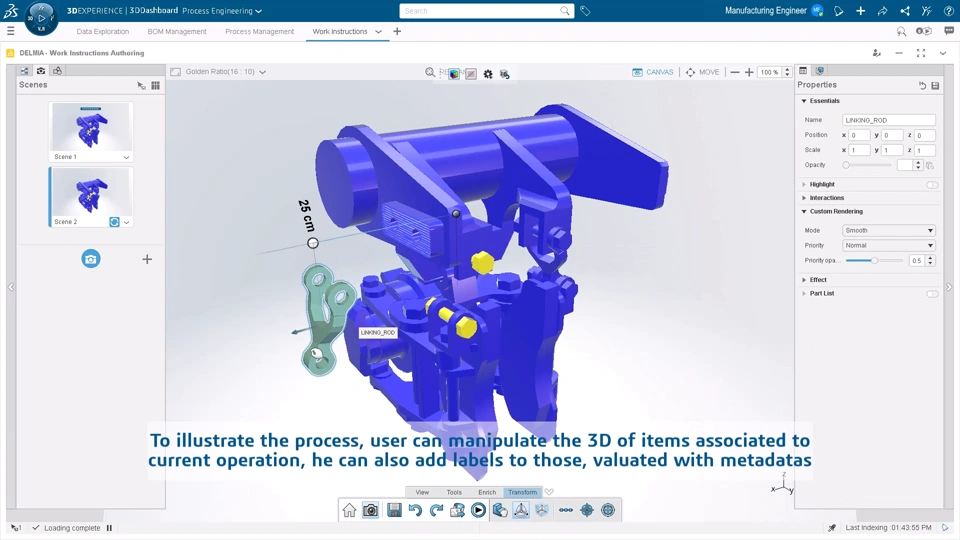Click the sync icon on Scene 2

[x=114, y=222]
